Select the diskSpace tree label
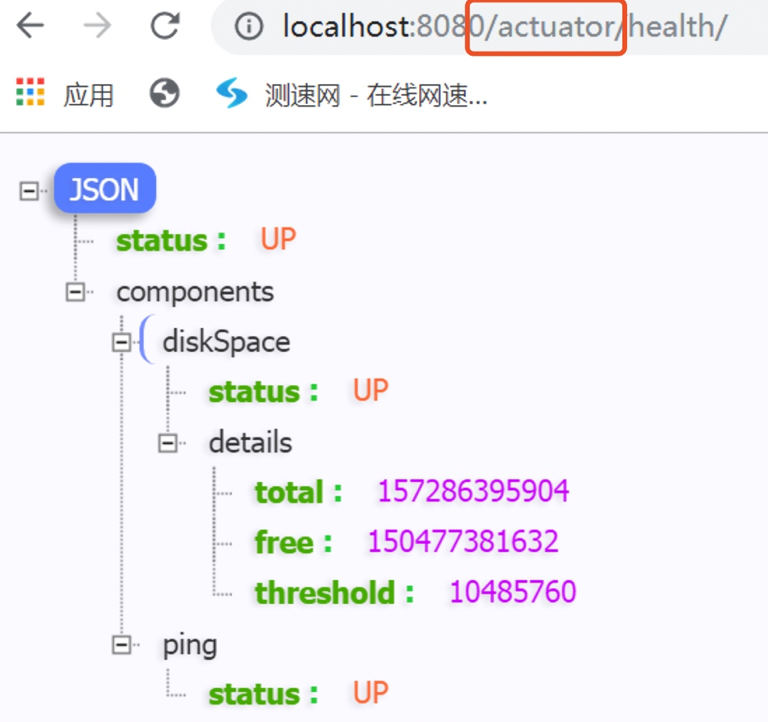The height and width of the screenshot is (722, 768). point(226,341)
